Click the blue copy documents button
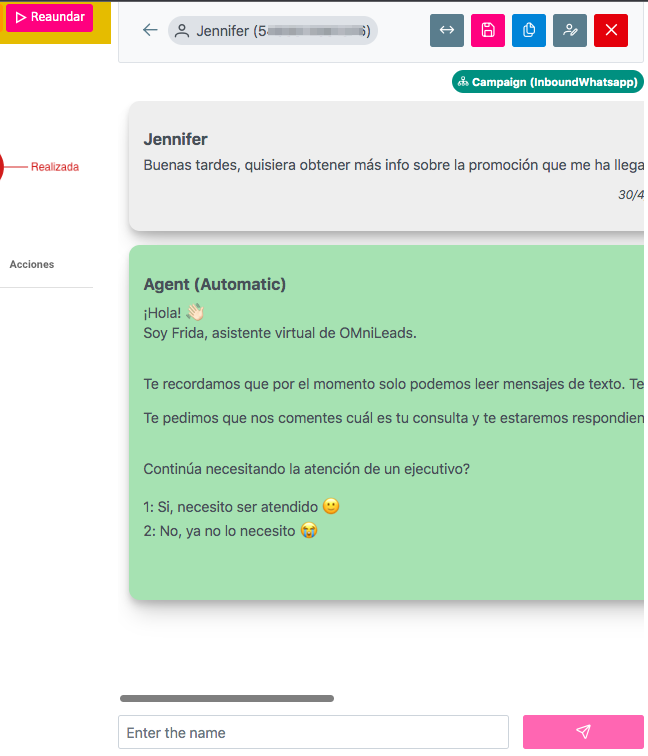 pos(529,30)
